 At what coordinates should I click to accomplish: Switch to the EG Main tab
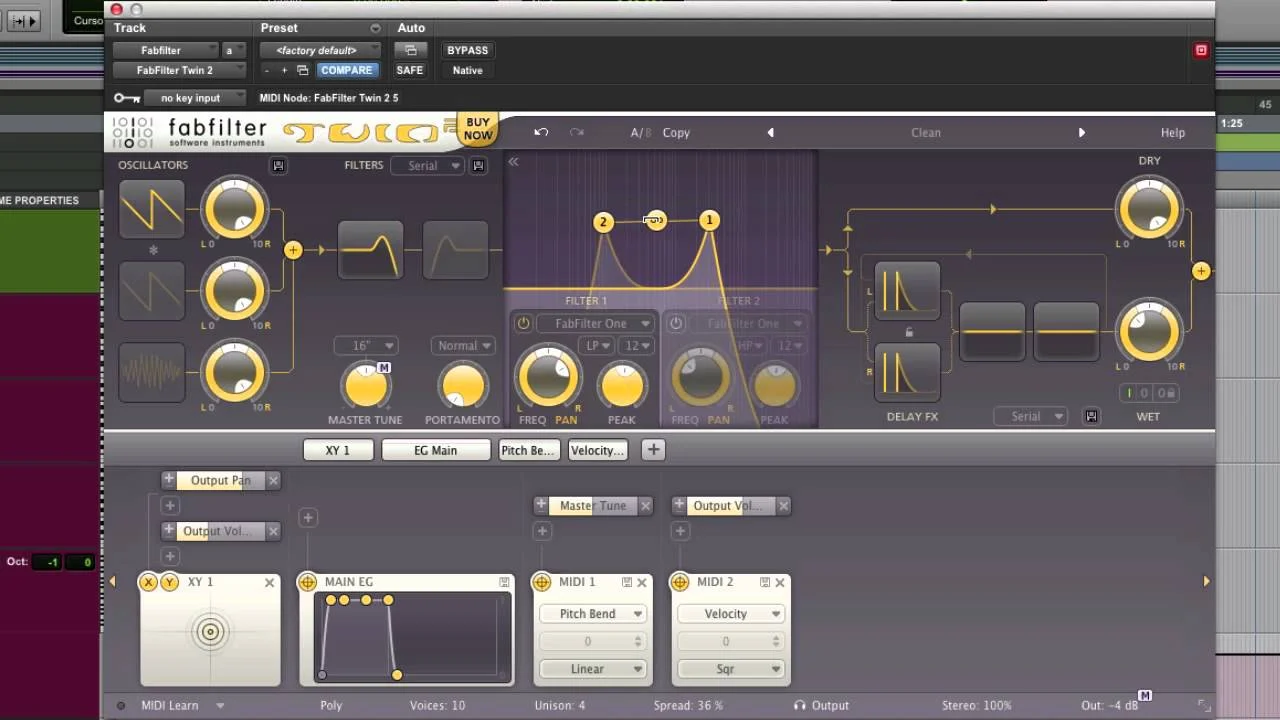pos(436,450)
